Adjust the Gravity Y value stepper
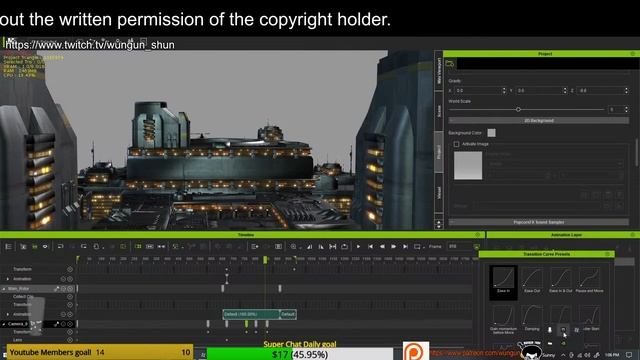 [x=565, y=91]
